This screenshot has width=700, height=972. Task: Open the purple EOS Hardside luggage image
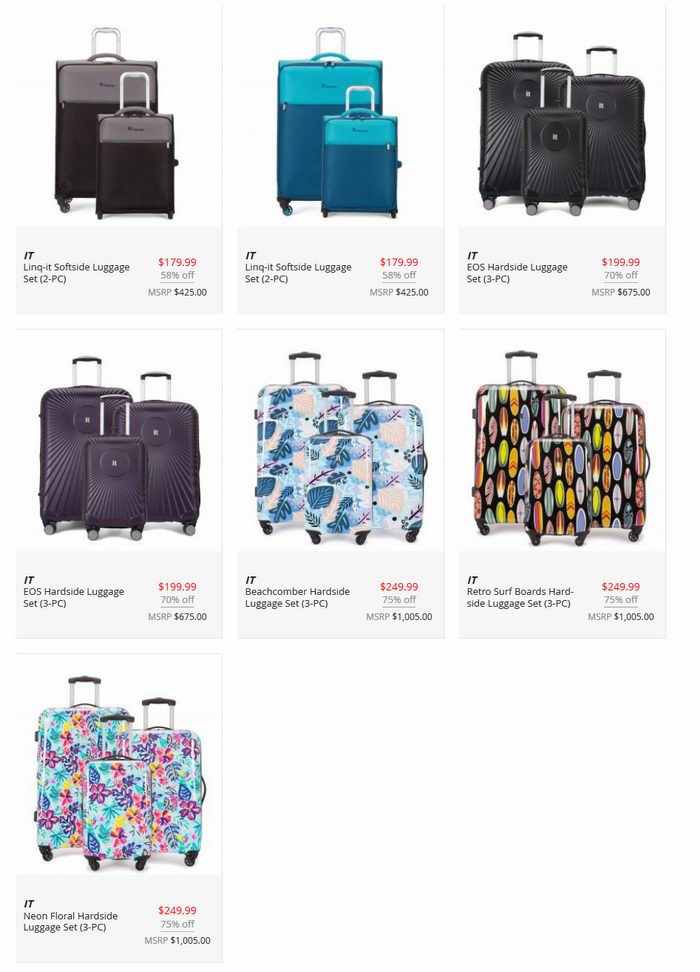pyautogui.click(x=120, y=448)
